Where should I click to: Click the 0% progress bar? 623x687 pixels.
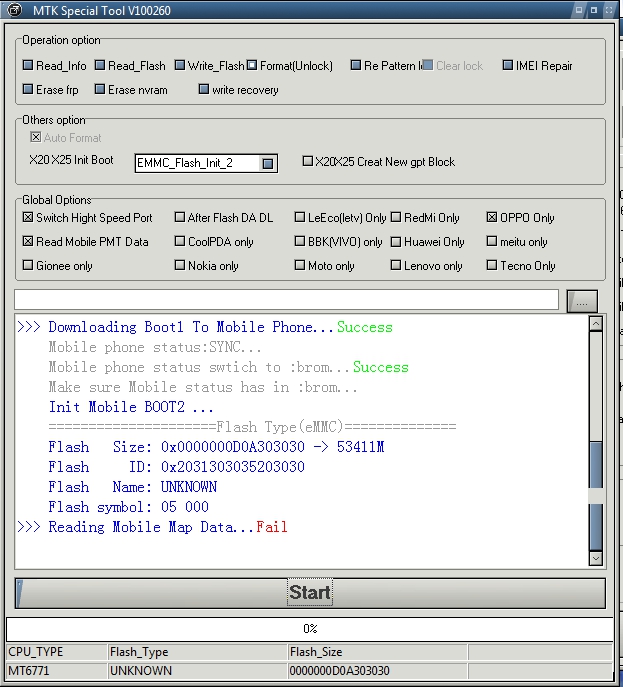310,629
